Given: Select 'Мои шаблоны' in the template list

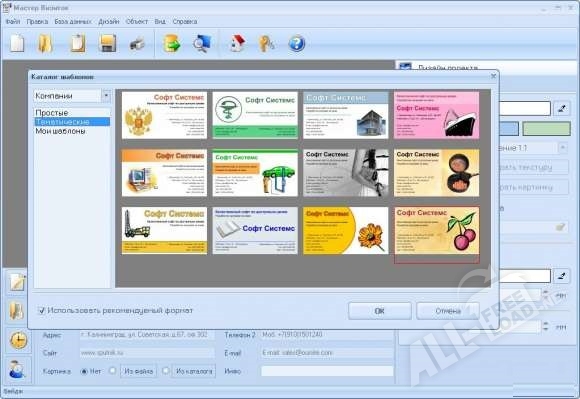Looking at the screenshot, I should tap(60, 131).
